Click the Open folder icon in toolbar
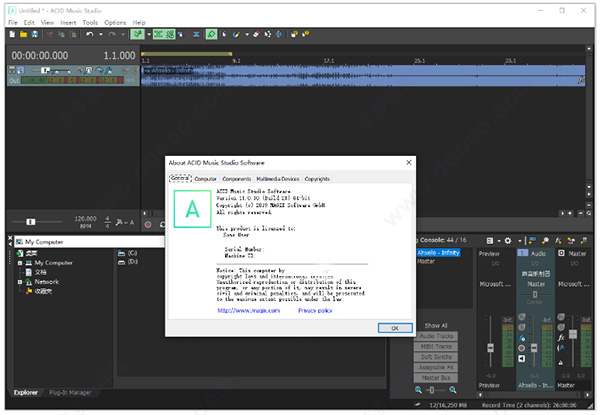600x415 pixels. (x=23, y=34)
